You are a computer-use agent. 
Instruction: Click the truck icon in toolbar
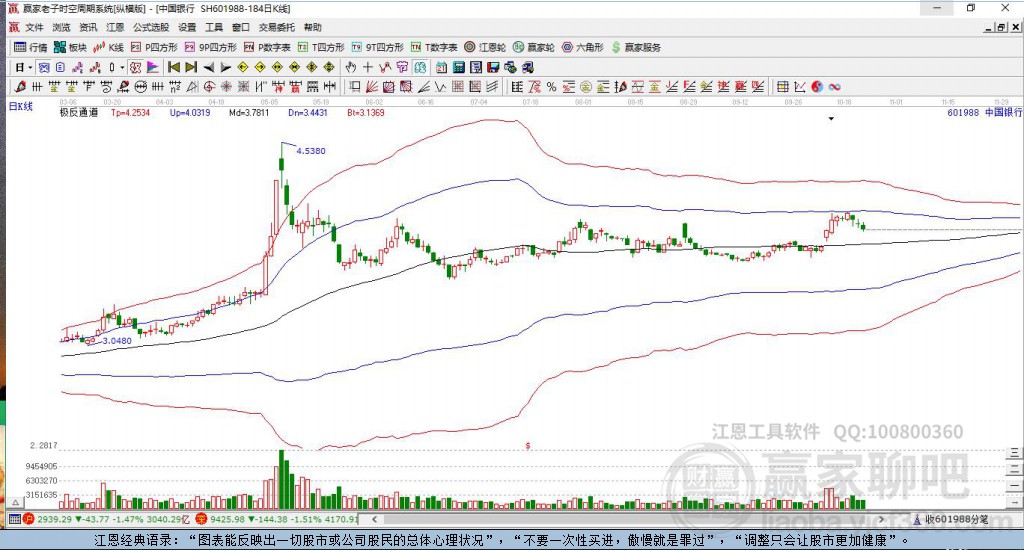click(x=528, y=67)
